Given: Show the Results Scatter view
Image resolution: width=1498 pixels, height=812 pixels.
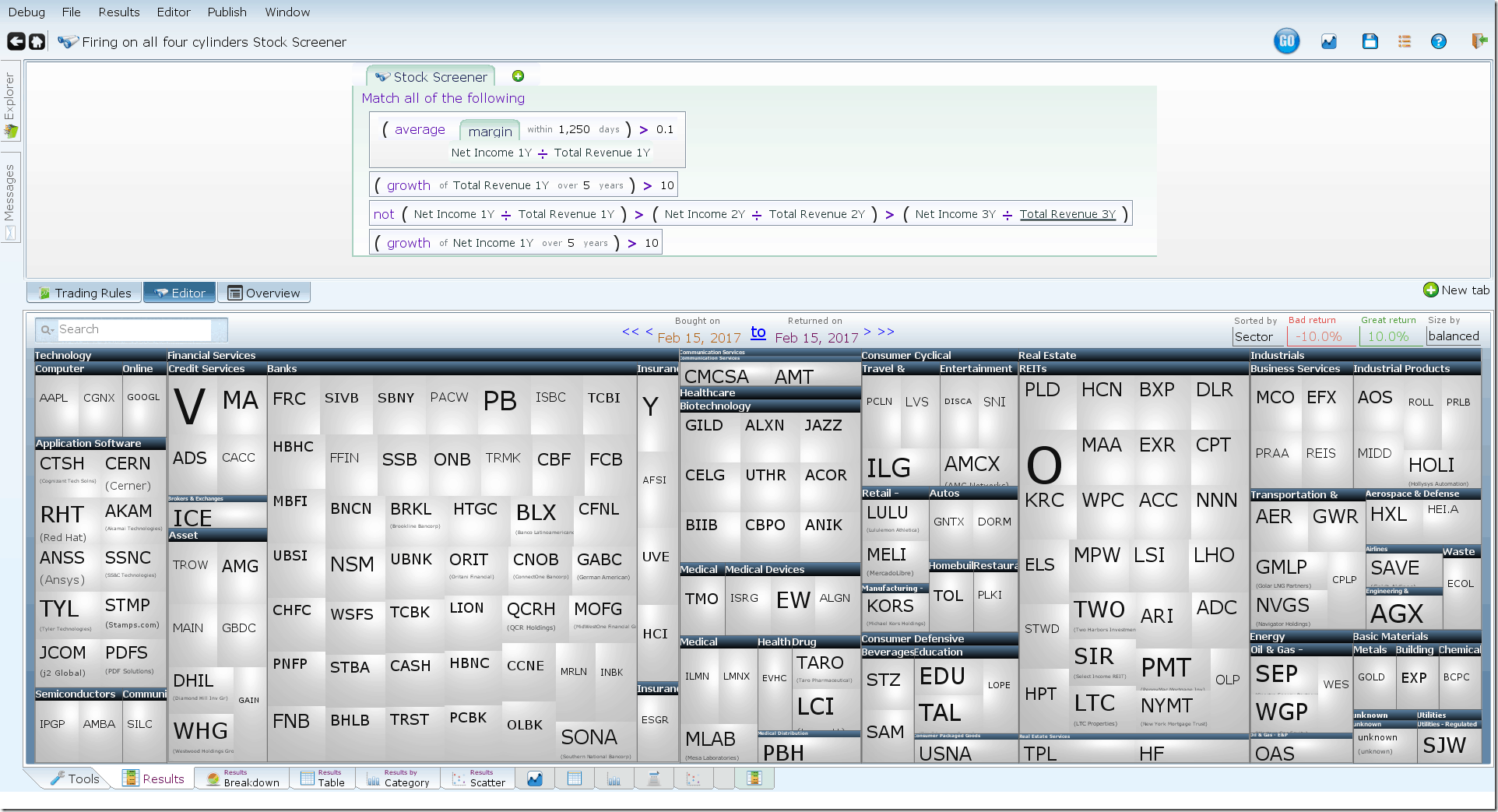Looking at the screenshot, I should (479, 779).
